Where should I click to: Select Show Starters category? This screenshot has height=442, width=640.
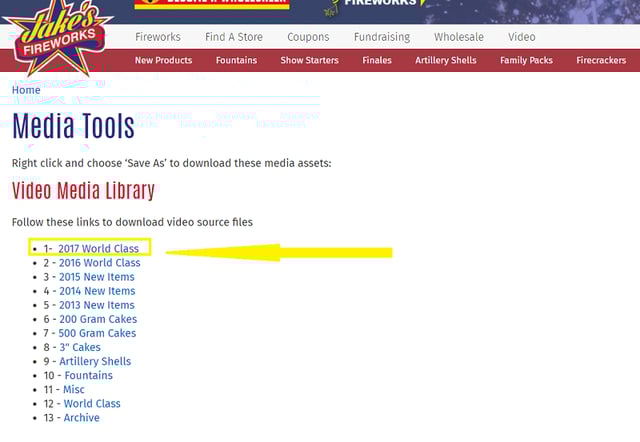(309, 60)
